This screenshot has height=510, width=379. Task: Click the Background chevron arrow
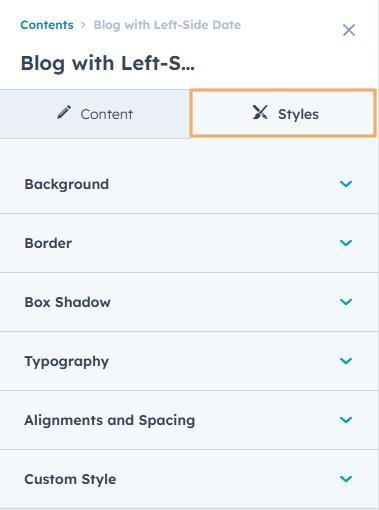(346, 184)
